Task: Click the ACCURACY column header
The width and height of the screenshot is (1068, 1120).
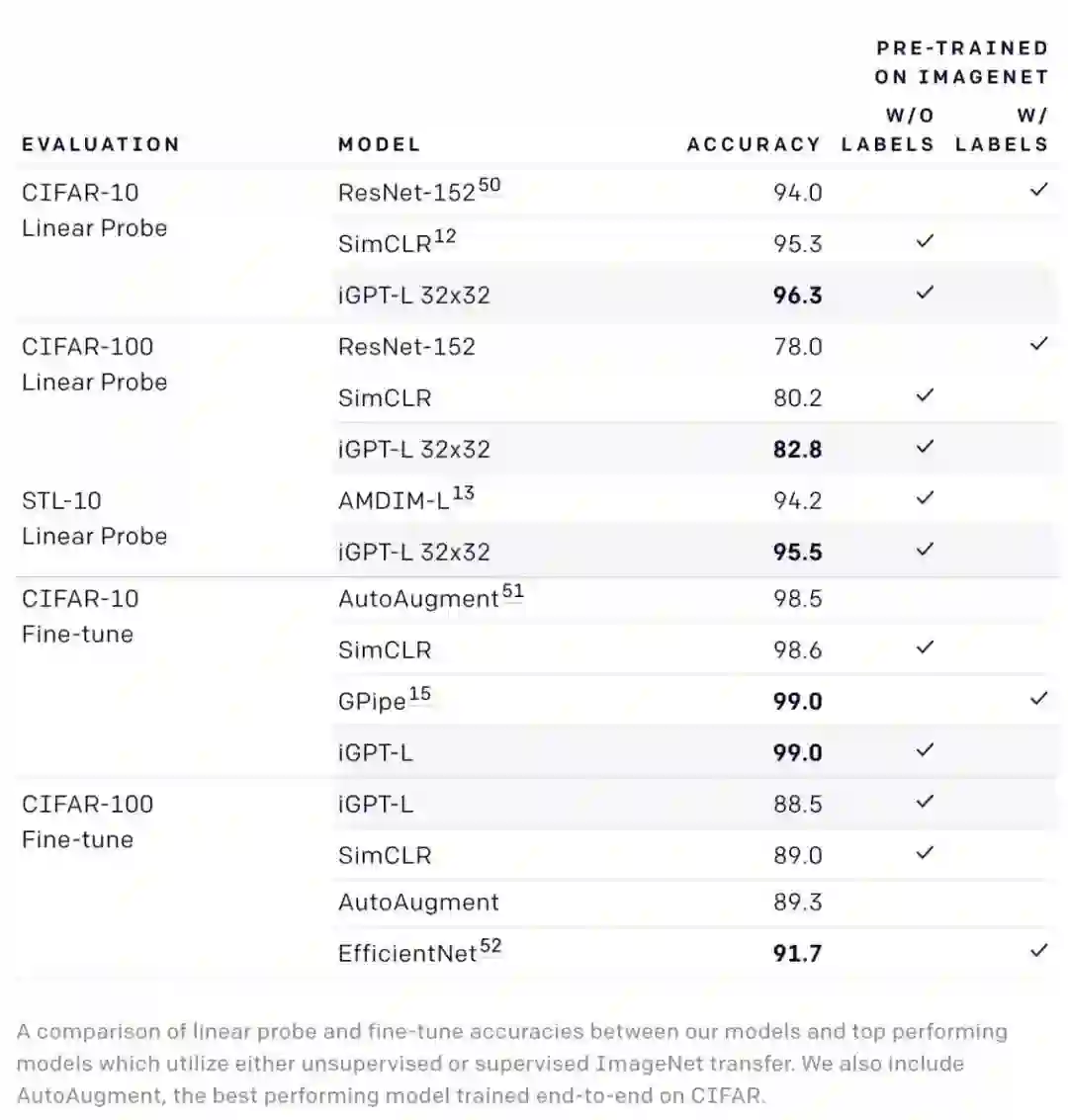Action: point(754,144)
